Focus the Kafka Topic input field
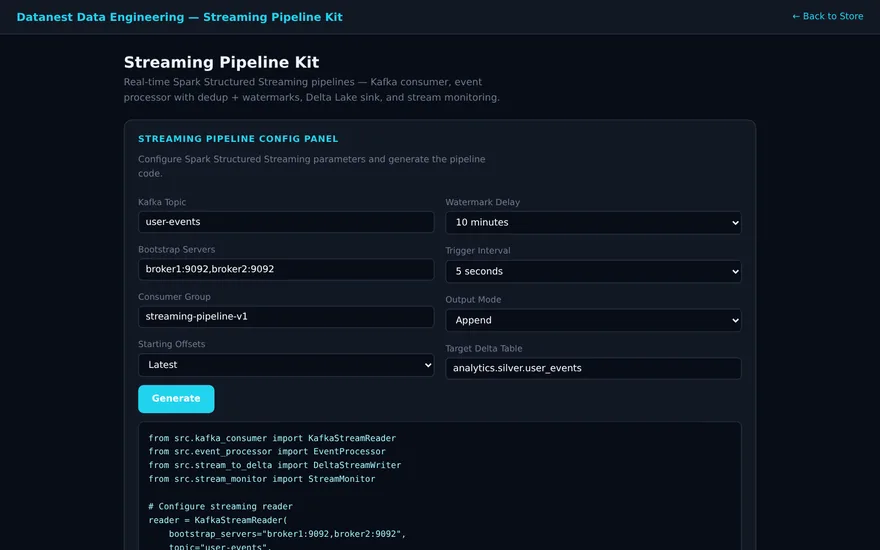 click(286, 222)
